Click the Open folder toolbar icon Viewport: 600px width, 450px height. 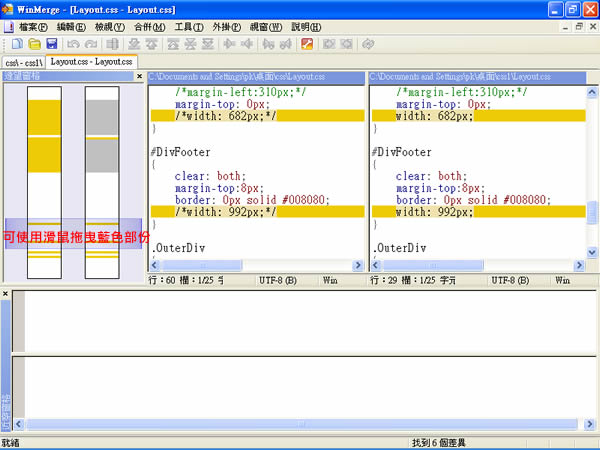pos(34,44)
